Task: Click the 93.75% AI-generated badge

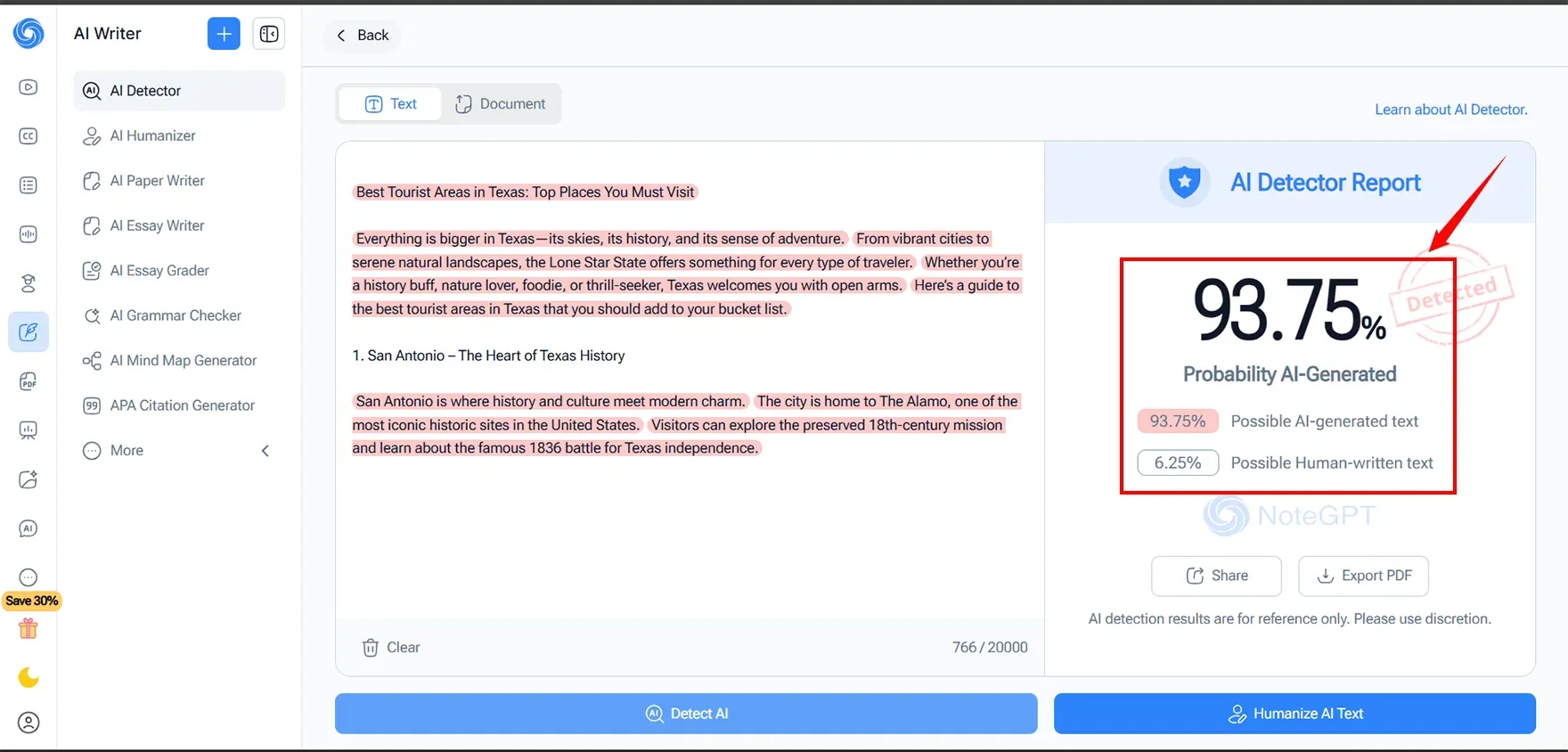Action: (1178, 421)
